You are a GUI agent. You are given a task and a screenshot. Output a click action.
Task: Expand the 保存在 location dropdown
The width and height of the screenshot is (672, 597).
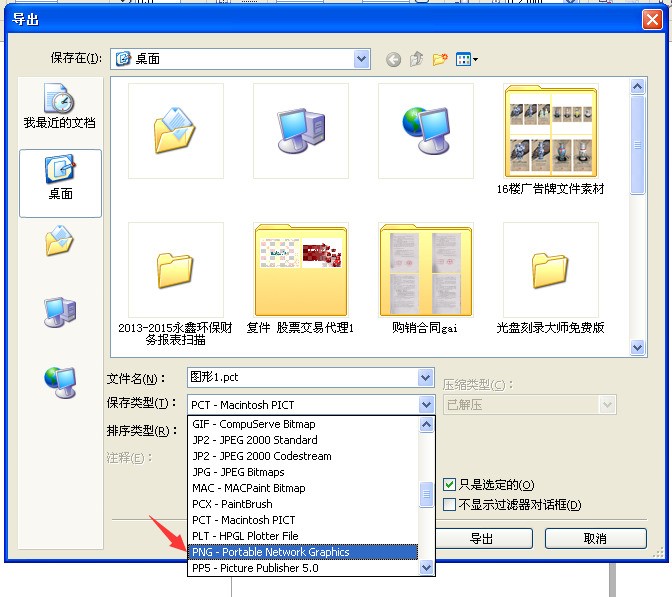pos(362,59)
